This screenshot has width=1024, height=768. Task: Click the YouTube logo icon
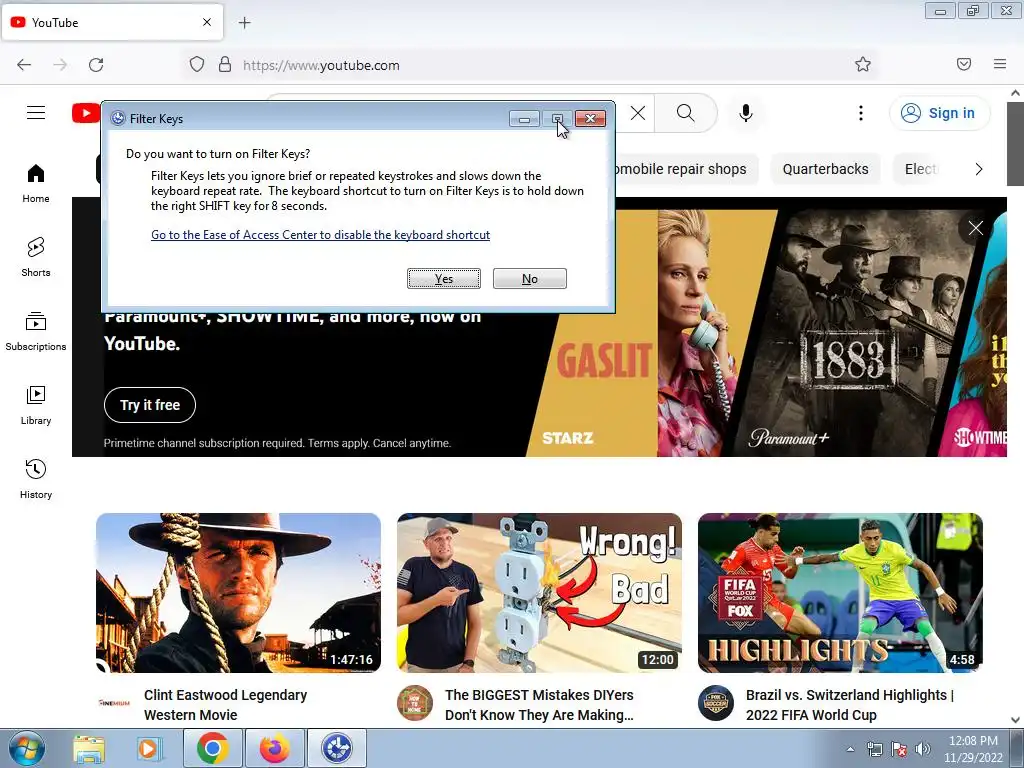pos(86,113)
